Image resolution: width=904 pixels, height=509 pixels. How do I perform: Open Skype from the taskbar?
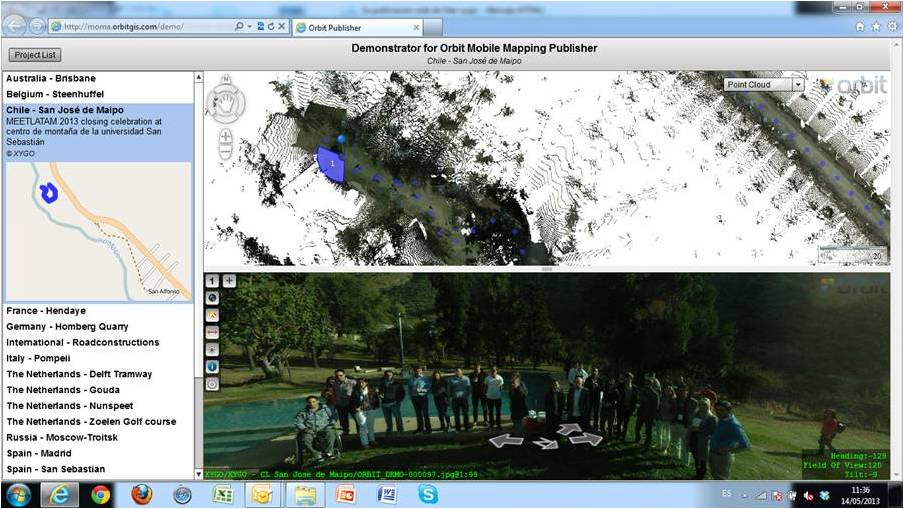click(x=428, y=495)
